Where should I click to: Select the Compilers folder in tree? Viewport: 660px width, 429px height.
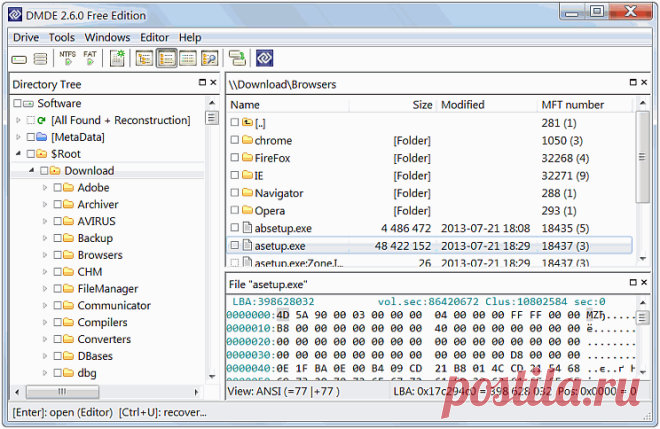pyautogui.click(x=102, y=322)
